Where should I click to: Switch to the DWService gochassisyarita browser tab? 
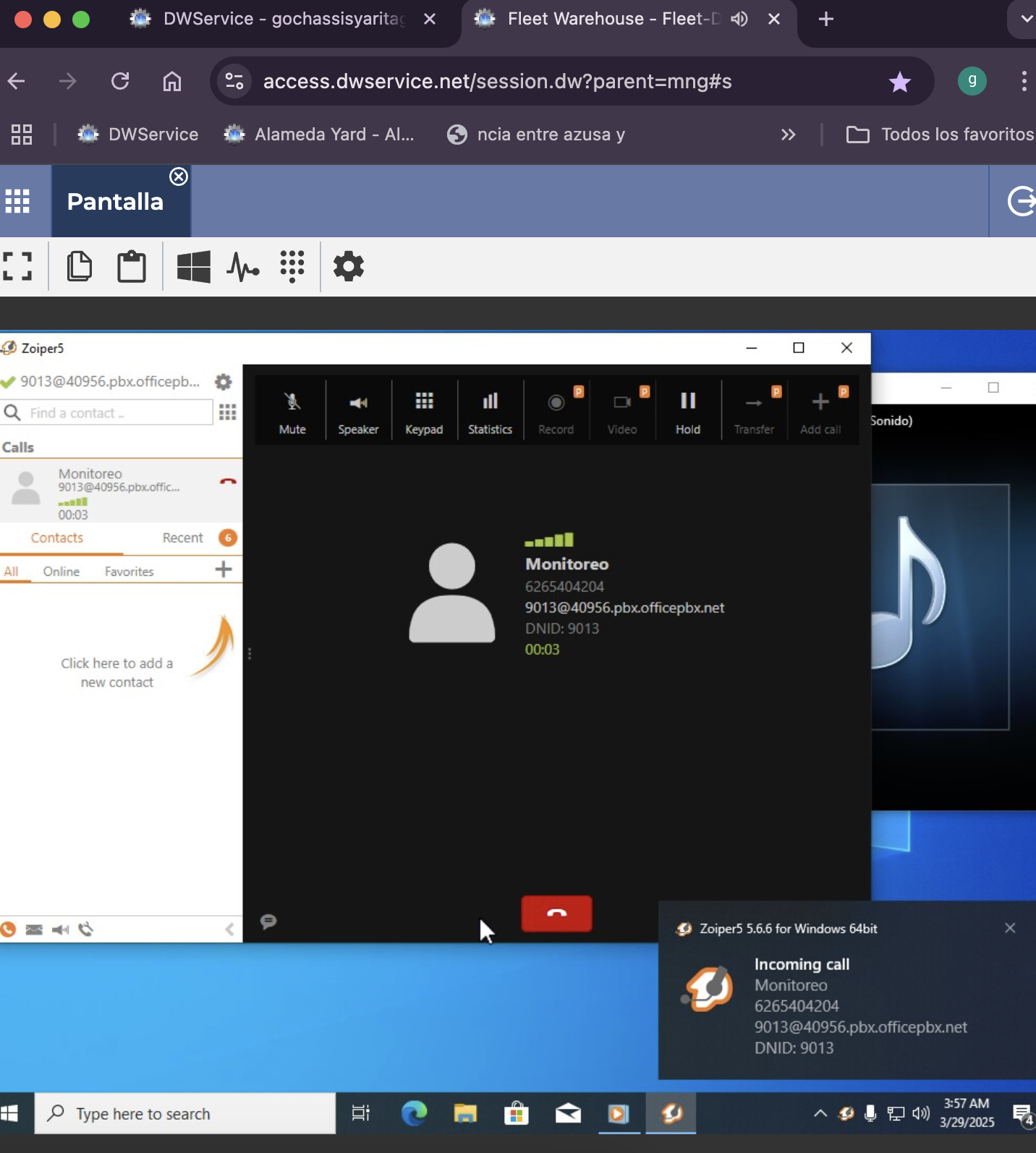(x=282, y=19)
